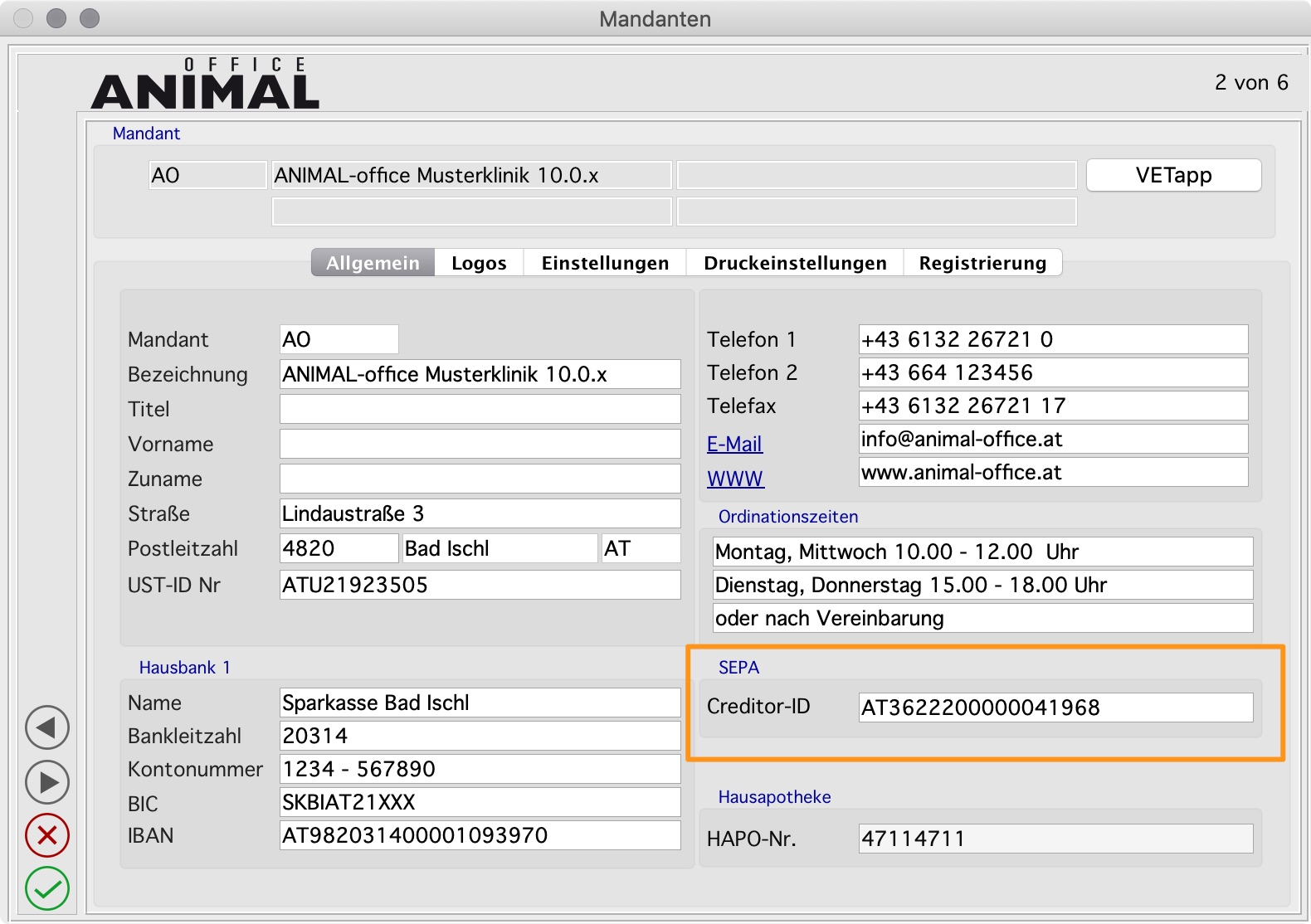This screenshot has height=924, width=1311.
Task: Click the ANIMAL Office logo
Action: [x=205, y=84]
